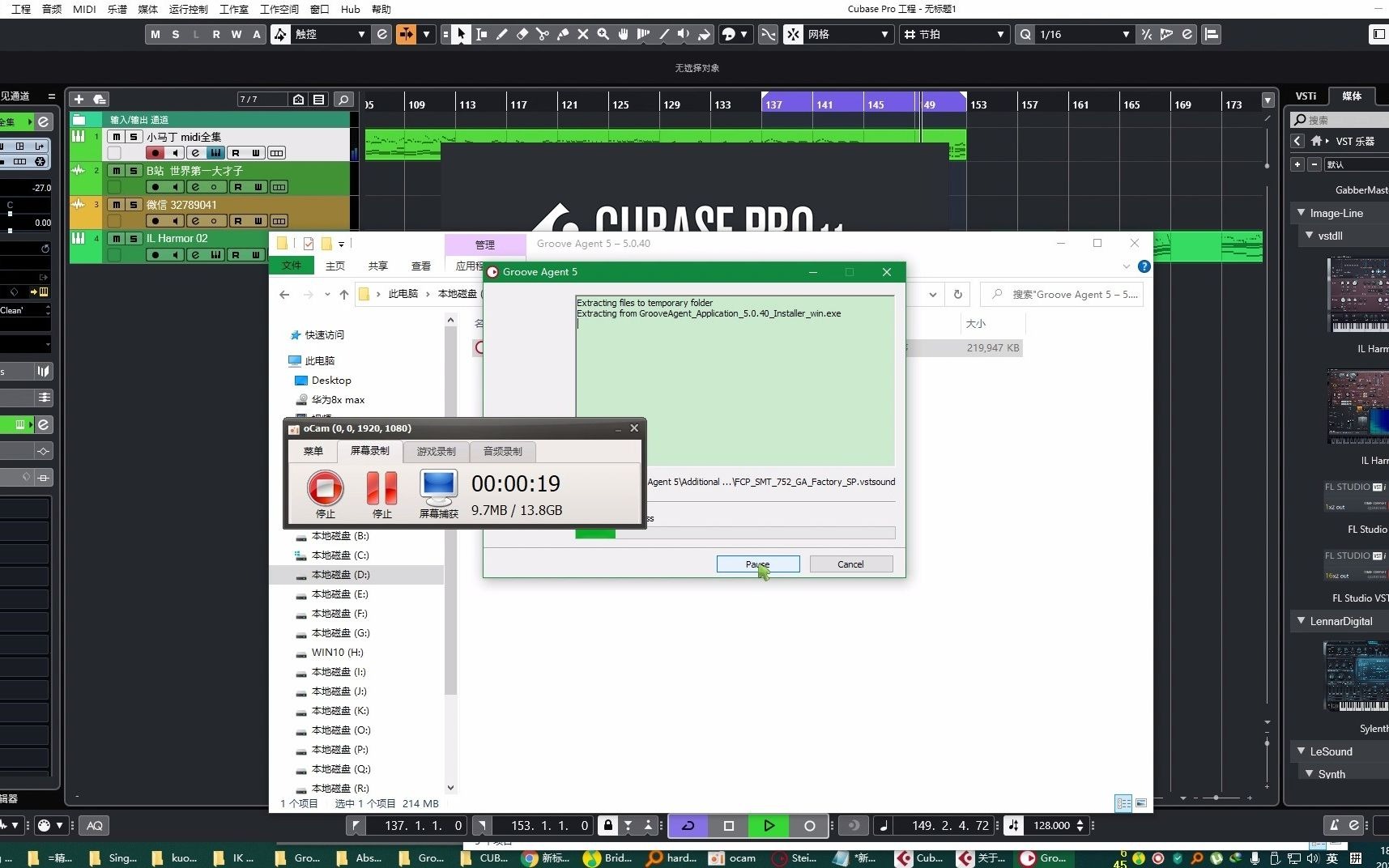Open the Hub menu
The image size is (1389, 868).
point(350,9)
